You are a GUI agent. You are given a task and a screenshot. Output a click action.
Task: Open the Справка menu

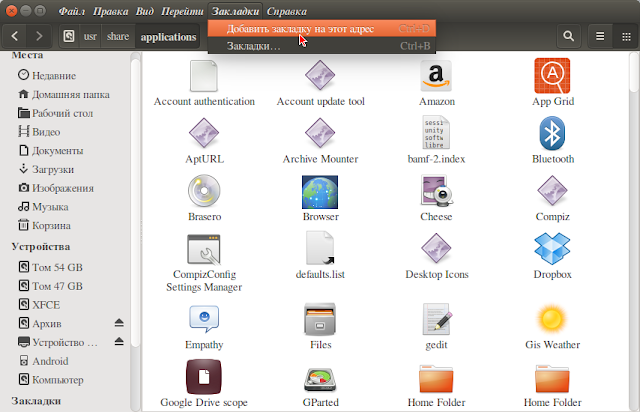click(x=287, y=11)
